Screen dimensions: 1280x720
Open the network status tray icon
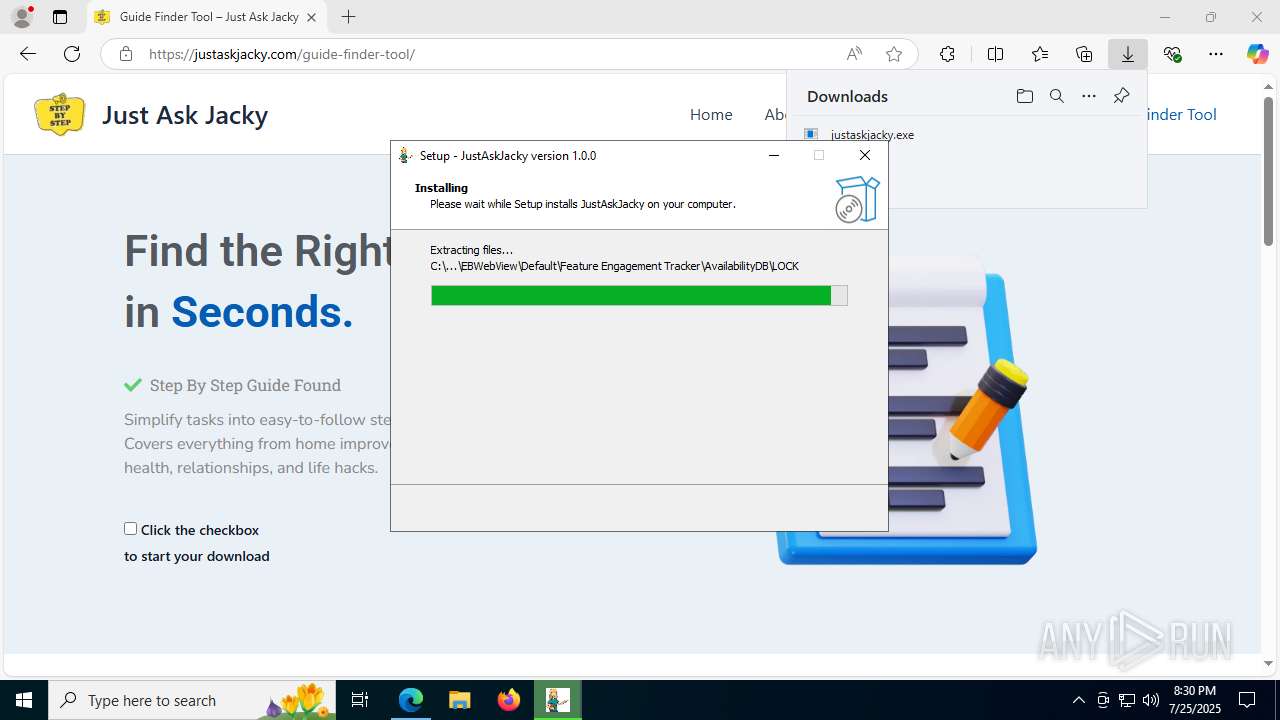1127,700
